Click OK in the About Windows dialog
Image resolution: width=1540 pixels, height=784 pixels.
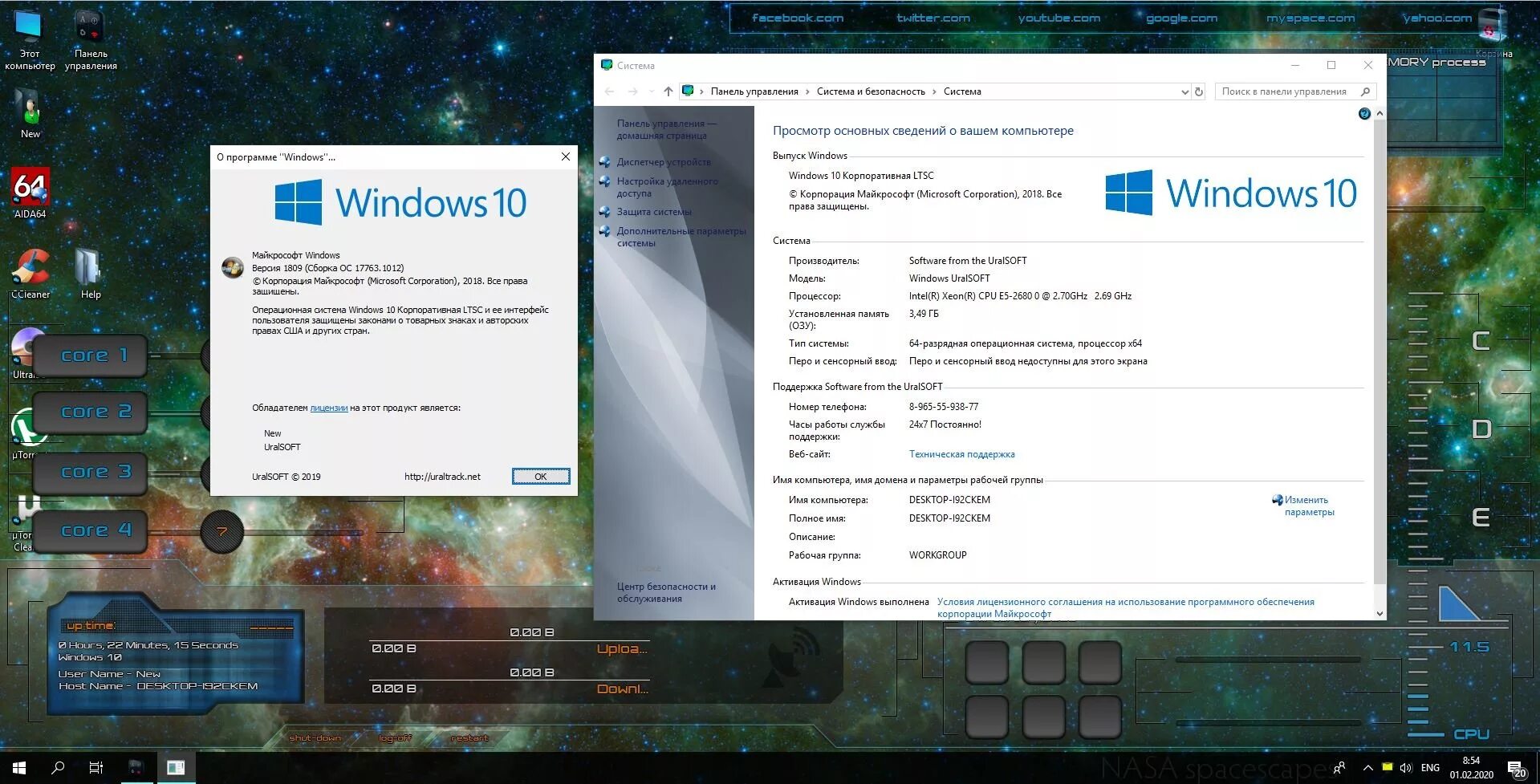[541, 477]
